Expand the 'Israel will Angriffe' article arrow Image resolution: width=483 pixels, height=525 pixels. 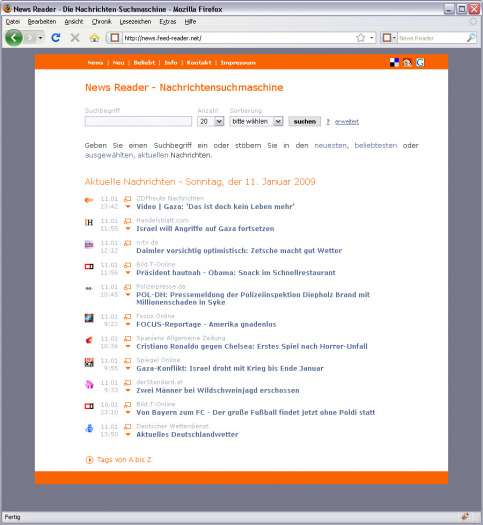(128, 229)
